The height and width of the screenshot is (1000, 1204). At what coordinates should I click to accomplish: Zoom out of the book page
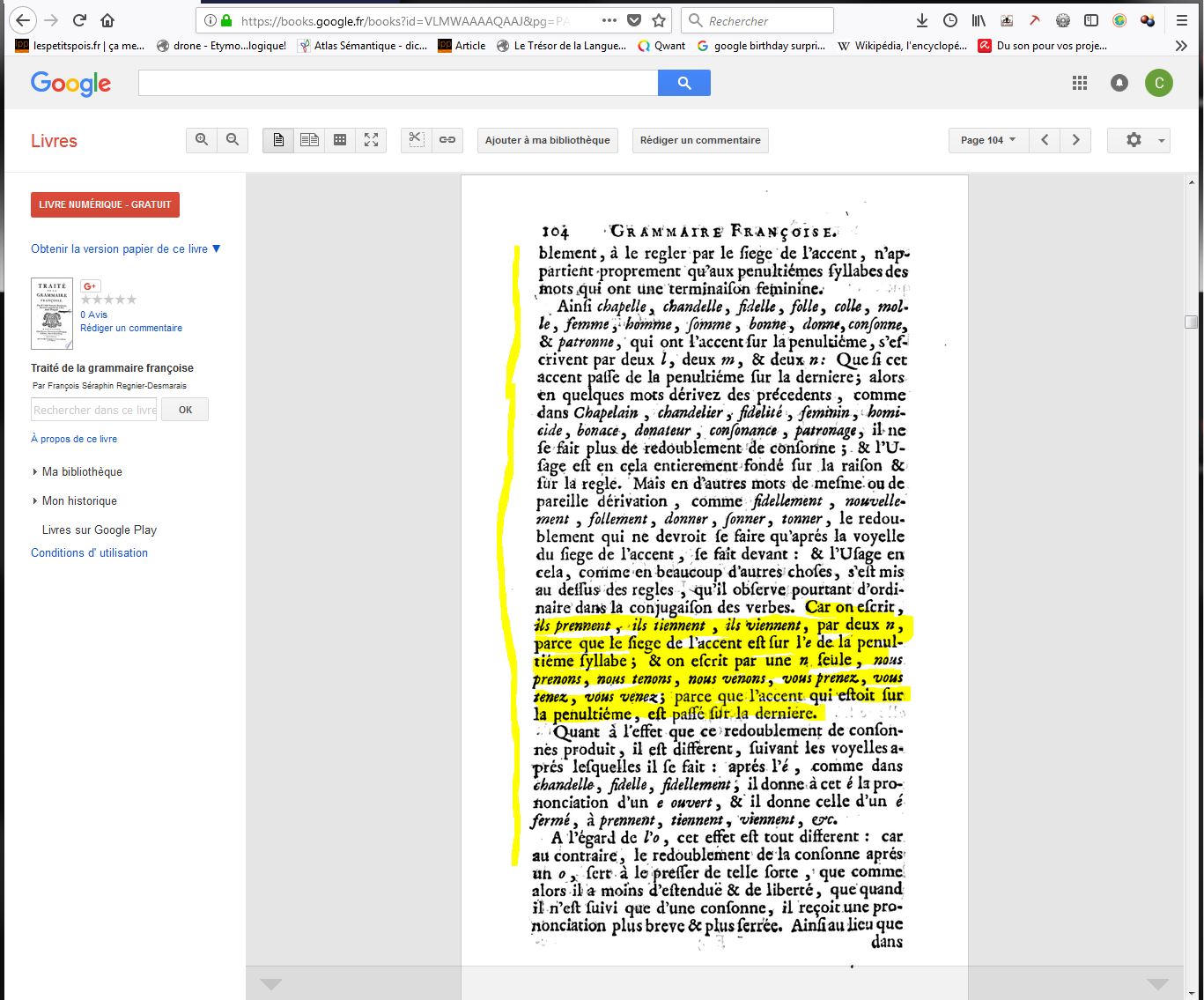click(x=233, y=140)
